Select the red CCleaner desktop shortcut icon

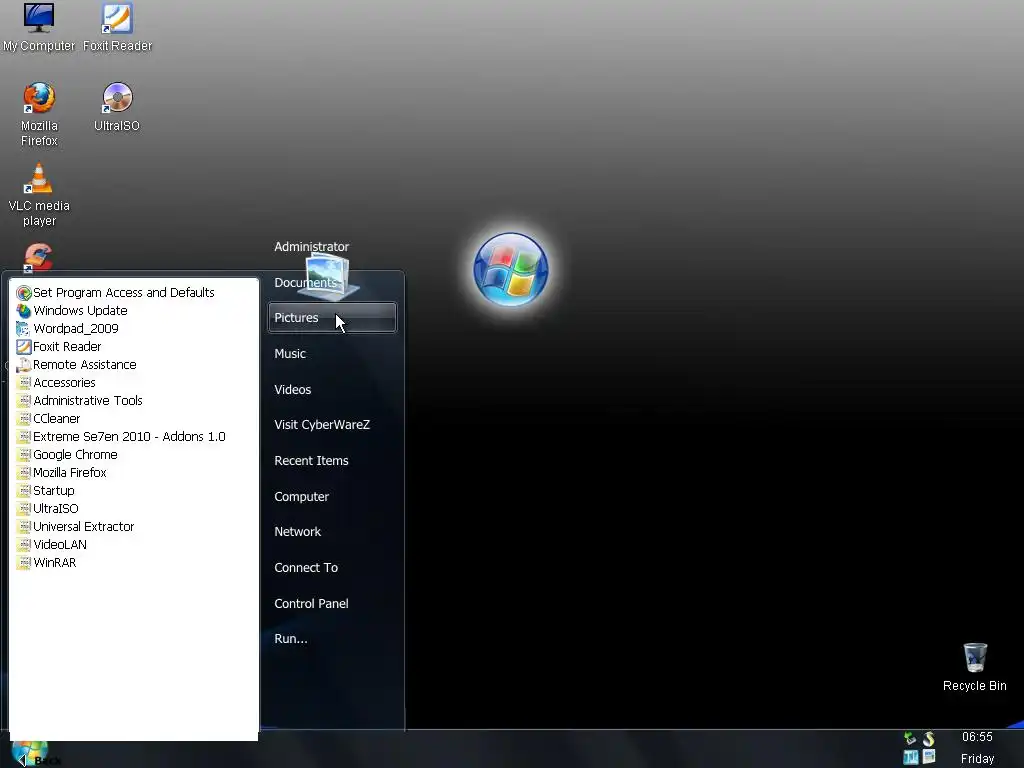pyautogui.click(x=38, y=257)
